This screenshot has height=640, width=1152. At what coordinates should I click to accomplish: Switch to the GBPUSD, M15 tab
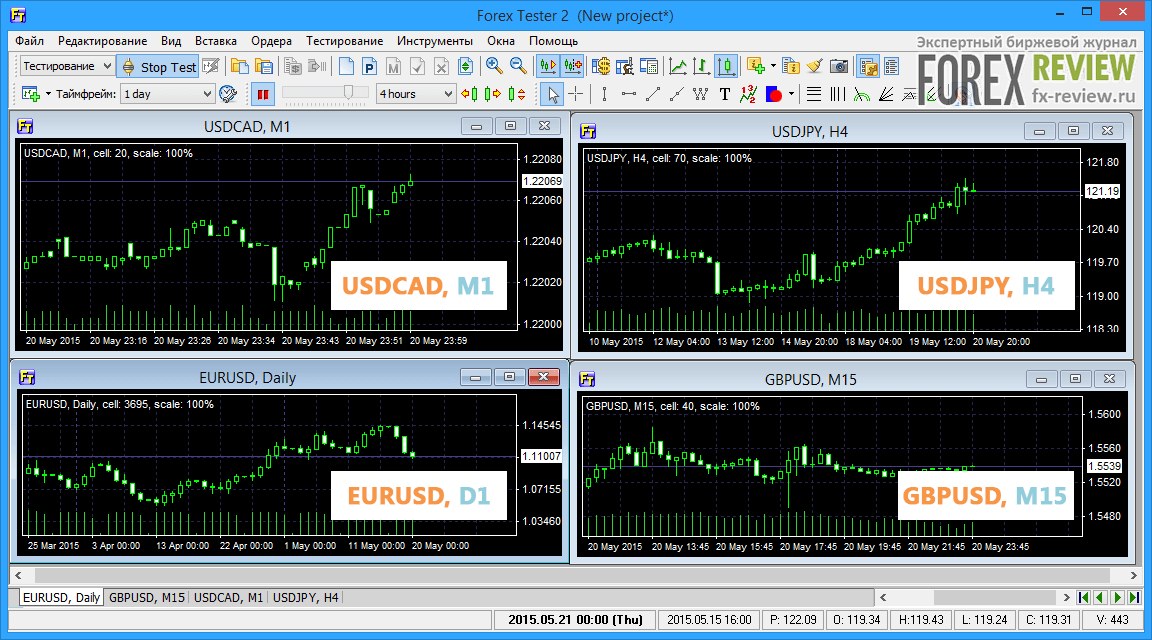tap(147, 597)
